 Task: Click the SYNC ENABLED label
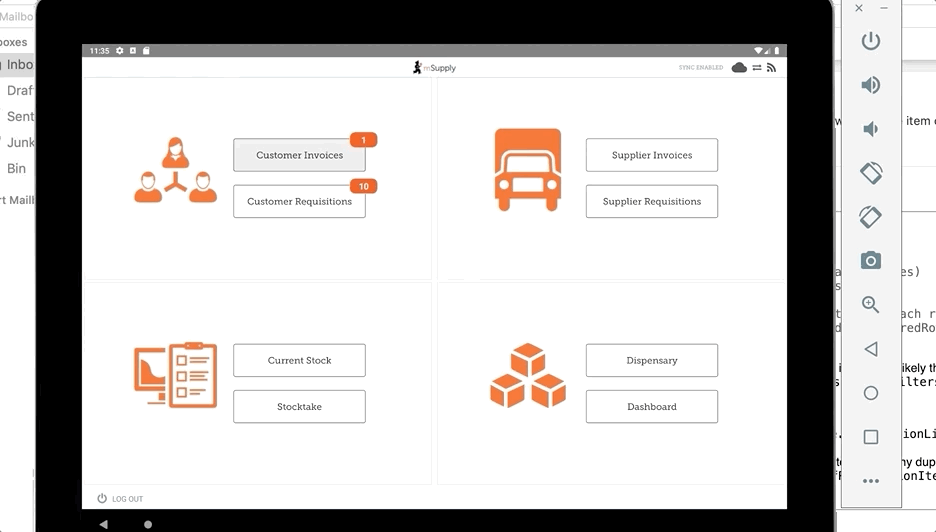[x=701, y=67]
